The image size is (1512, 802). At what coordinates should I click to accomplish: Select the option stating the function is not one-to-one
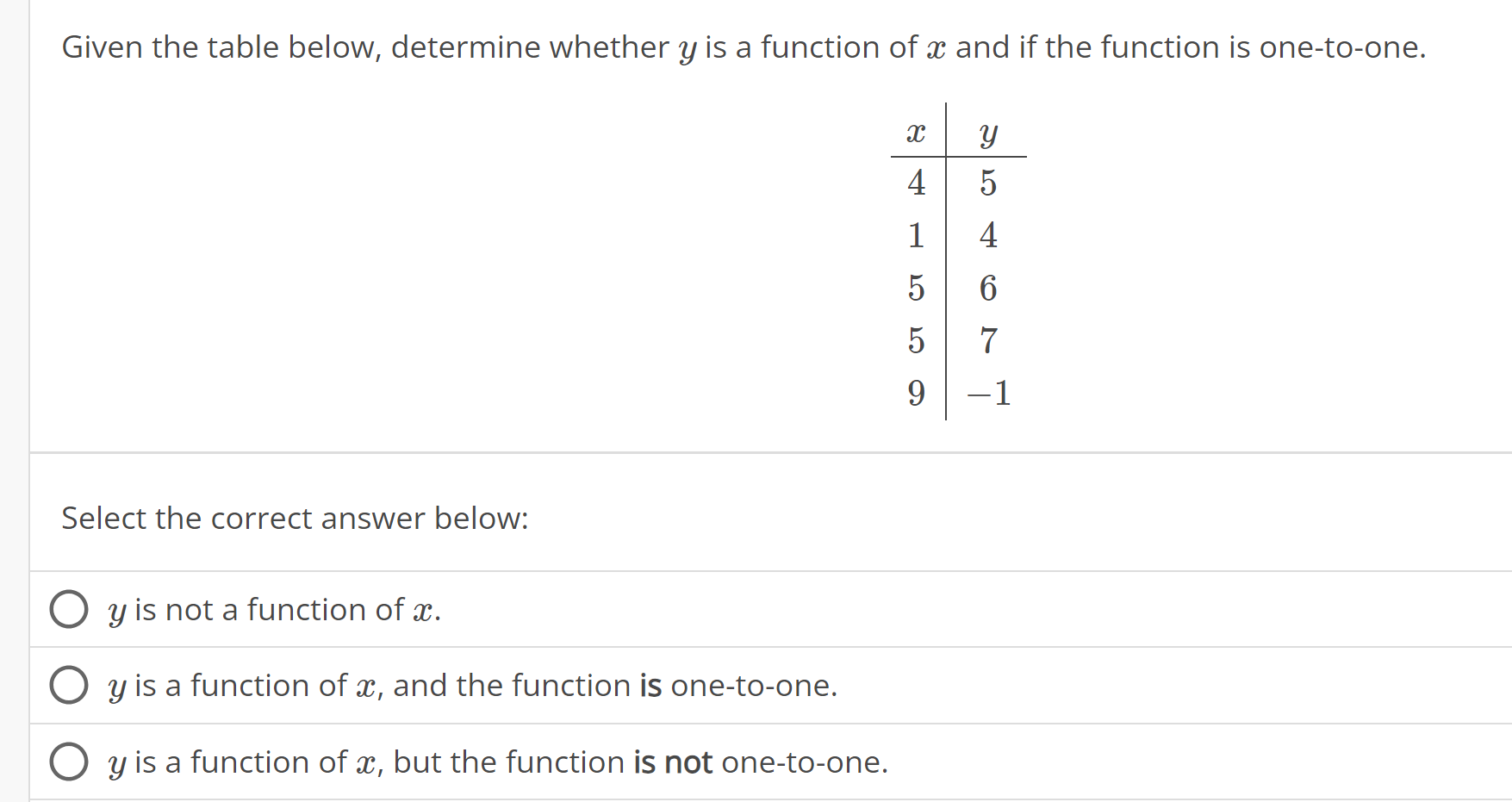tap(69, 762)
